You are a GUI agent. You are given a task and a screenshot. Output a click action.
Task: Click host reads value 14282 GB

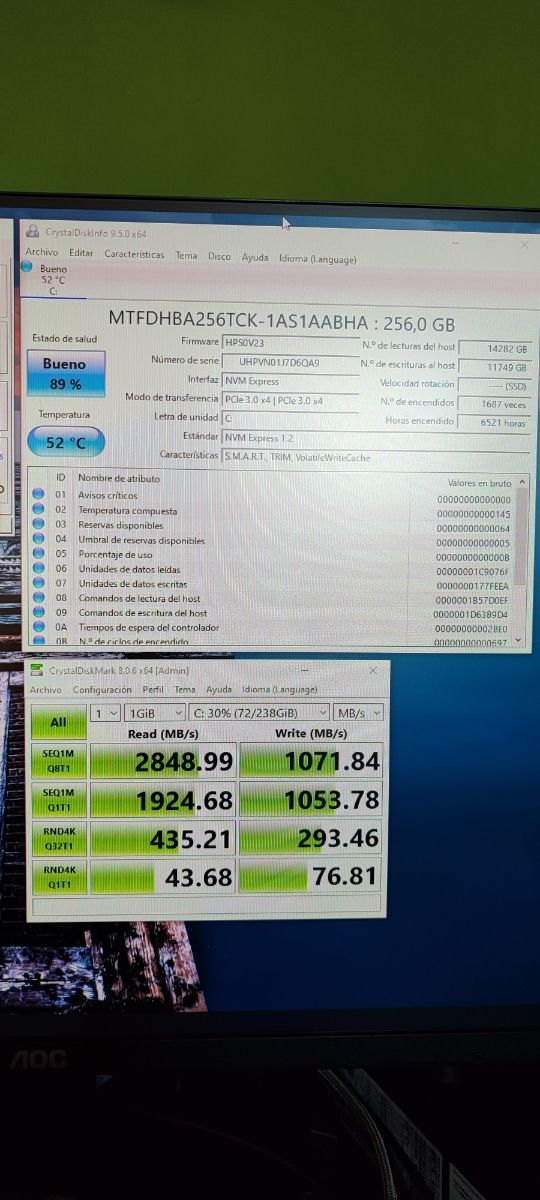click(494, 348)
